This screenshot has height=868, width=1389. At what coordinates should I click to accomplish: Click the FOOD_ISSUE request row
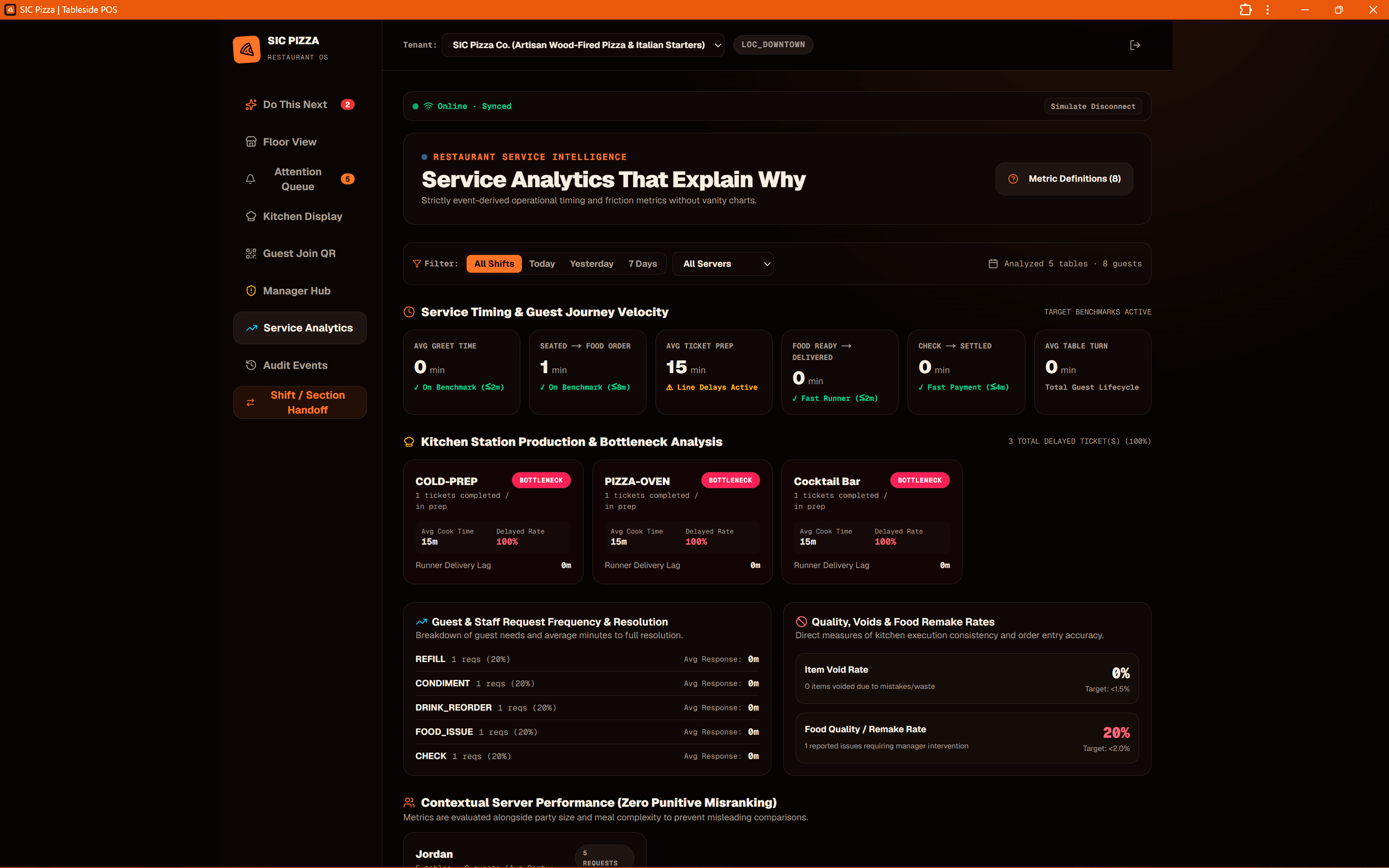pyautogui.click(x=587, y=732)
